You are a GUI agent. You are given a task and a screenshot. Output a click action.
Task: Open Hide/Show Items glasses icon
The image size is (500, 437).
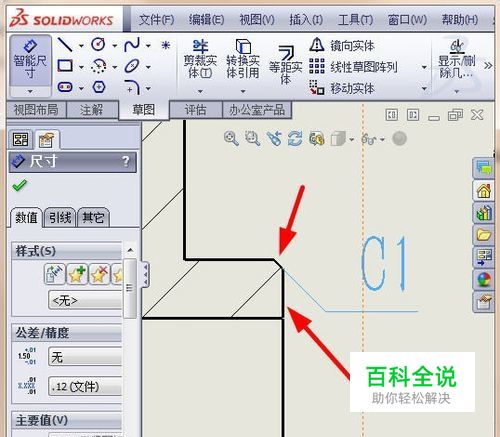(369, 139)
